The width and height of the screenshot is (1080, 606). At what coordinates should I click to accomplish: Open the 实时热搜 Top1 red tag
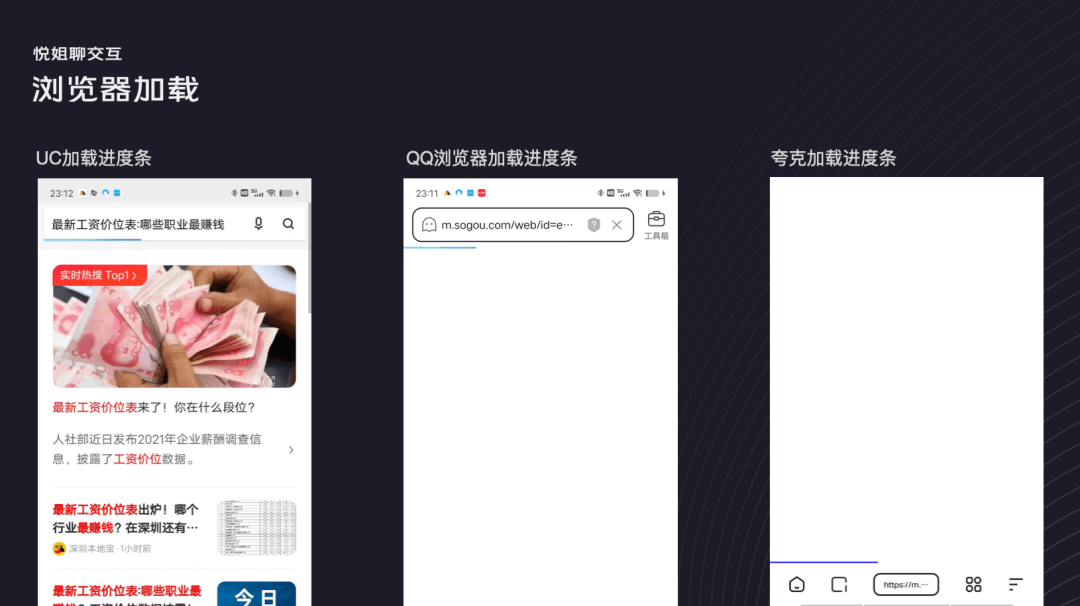point(99,275)
